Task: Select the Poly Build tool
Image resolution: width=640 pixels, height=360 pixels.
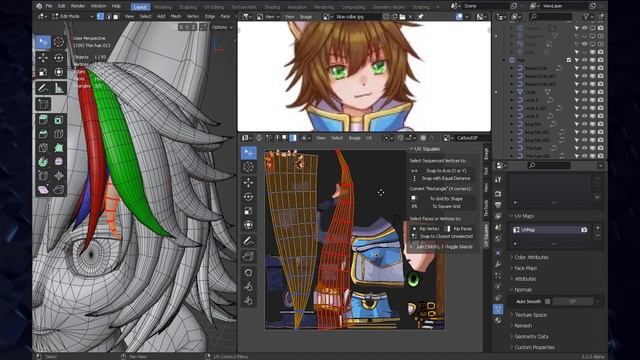Action: pyautogui.click(x=59, y=148)
